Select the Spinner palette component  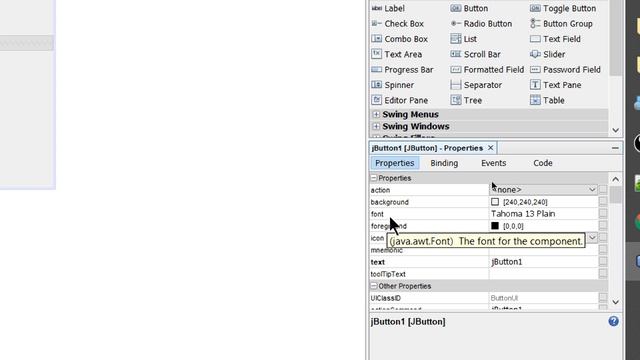tap(392, 85)
